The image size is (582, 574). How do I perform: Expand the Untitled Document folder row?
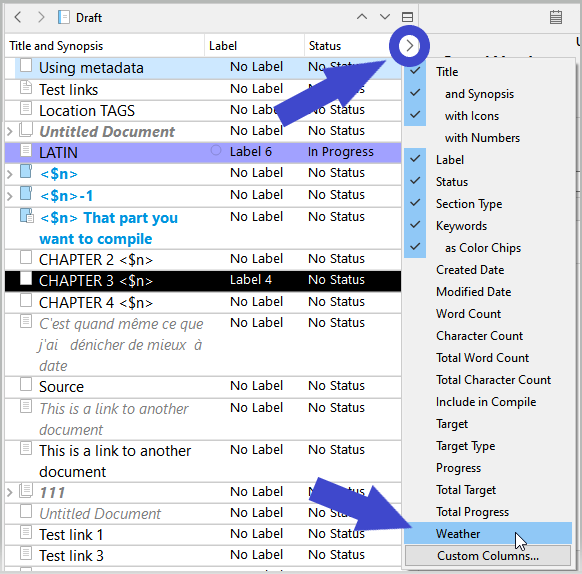tap(10, 131)
